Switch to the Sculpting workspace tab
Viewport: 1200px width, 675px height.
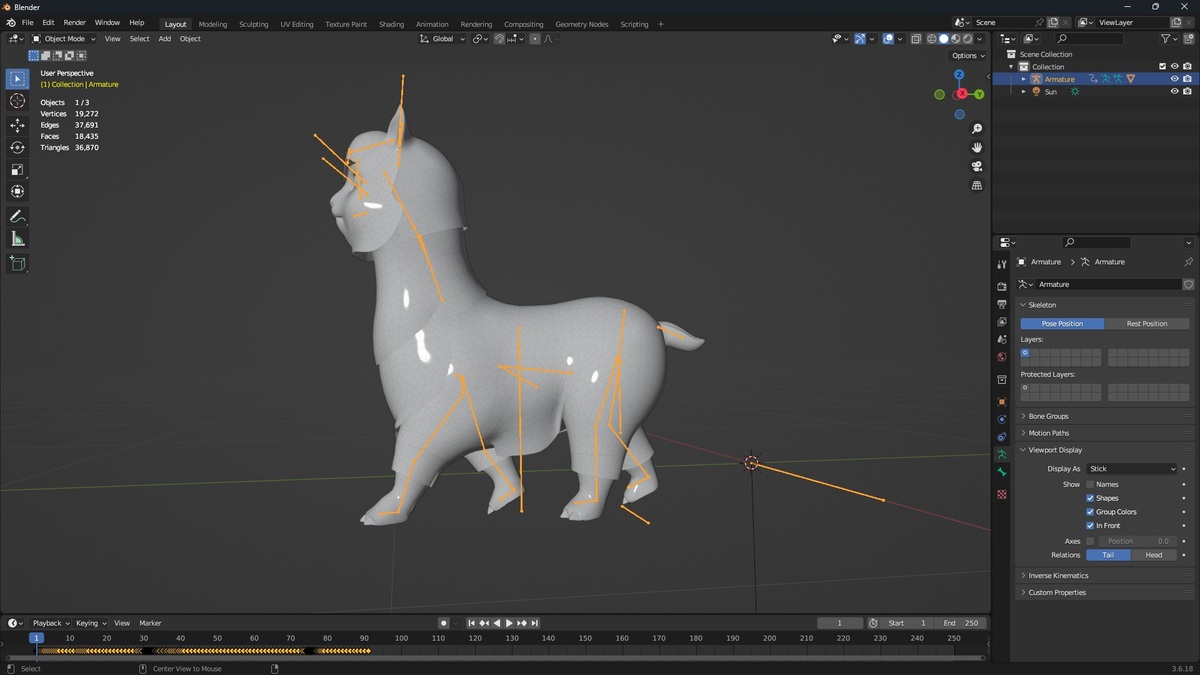(x=254, y=24)
